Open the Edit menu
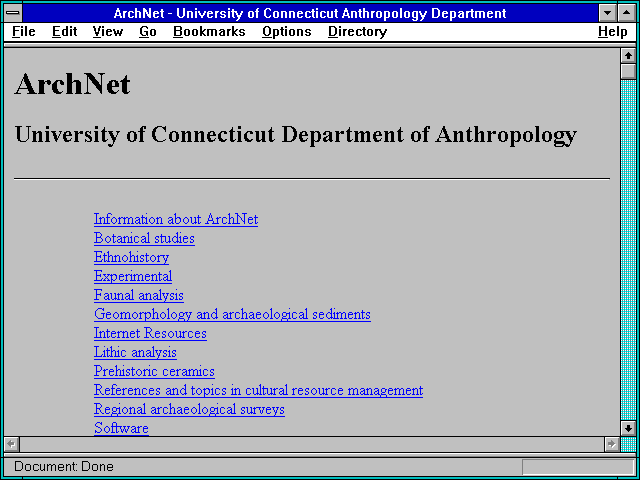This screenshot has height=480, width=640. coord(64,32)
